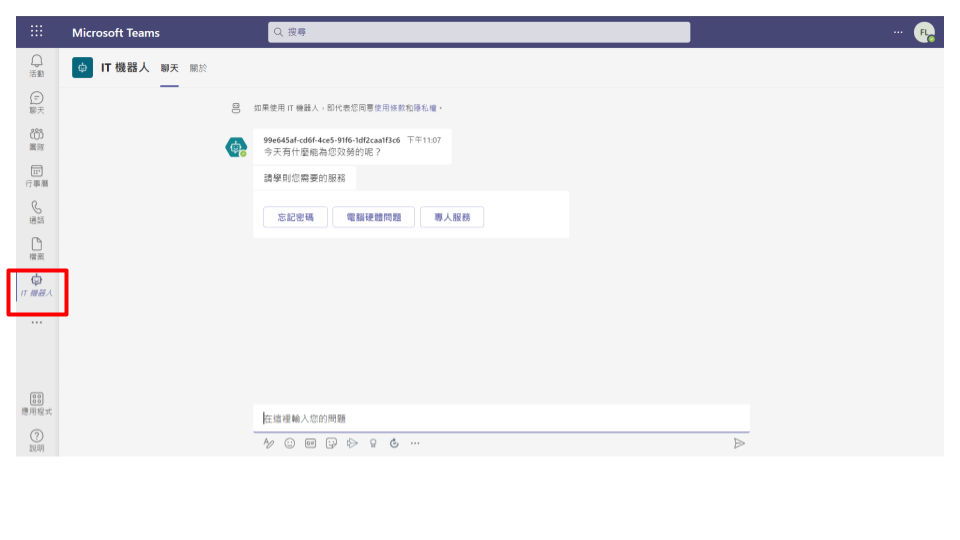Show more apps ellipsis in sidebar
The width and height of the screenshot is (960, 540).
coord(37,322)
